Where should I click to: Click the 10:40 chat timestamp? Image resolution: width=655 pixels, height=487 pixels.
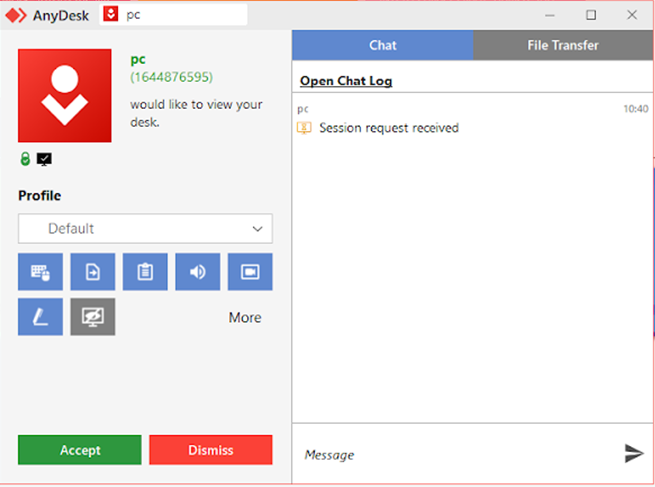click(636, 109)
